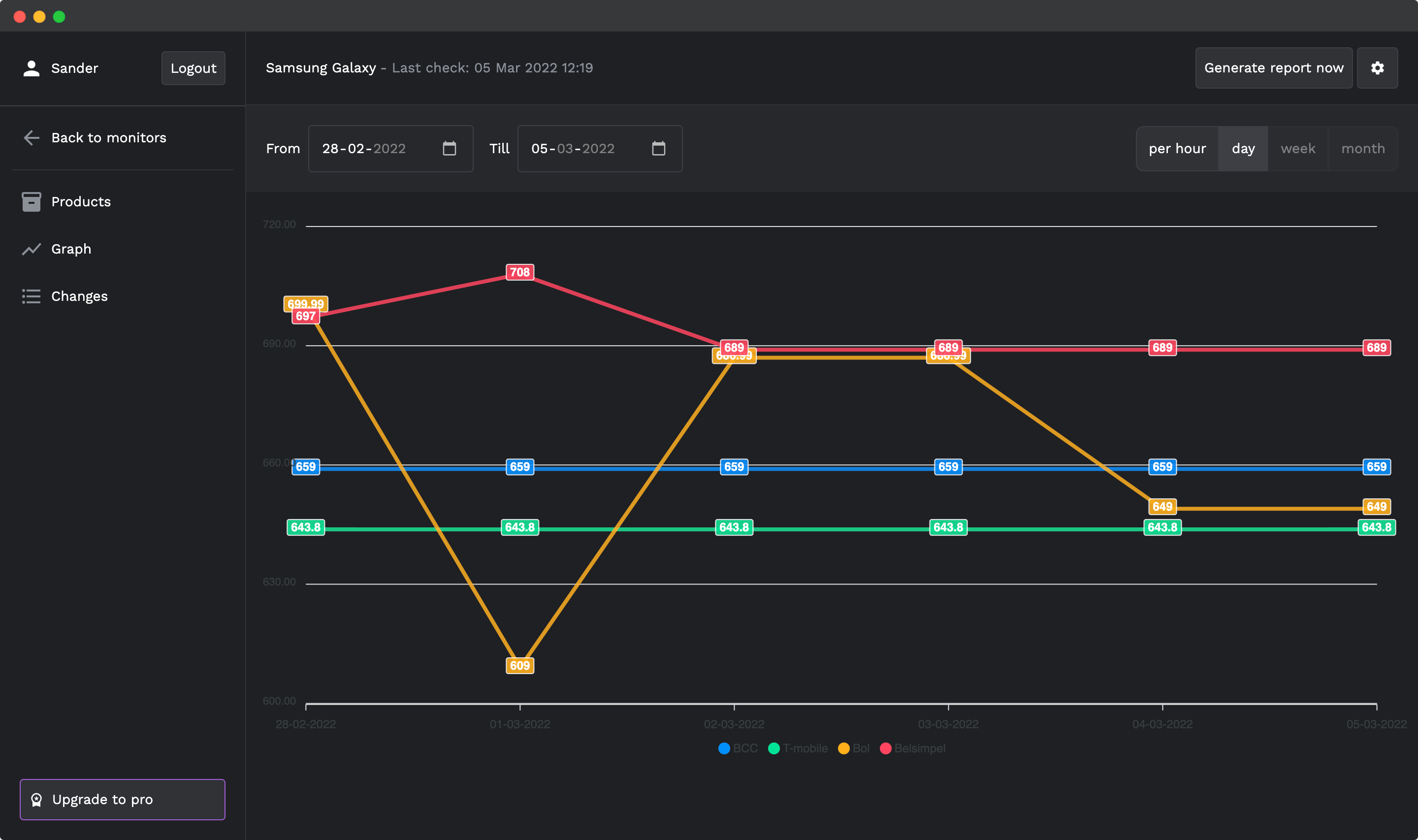Select the week interval option

(x=1297, y=148)
